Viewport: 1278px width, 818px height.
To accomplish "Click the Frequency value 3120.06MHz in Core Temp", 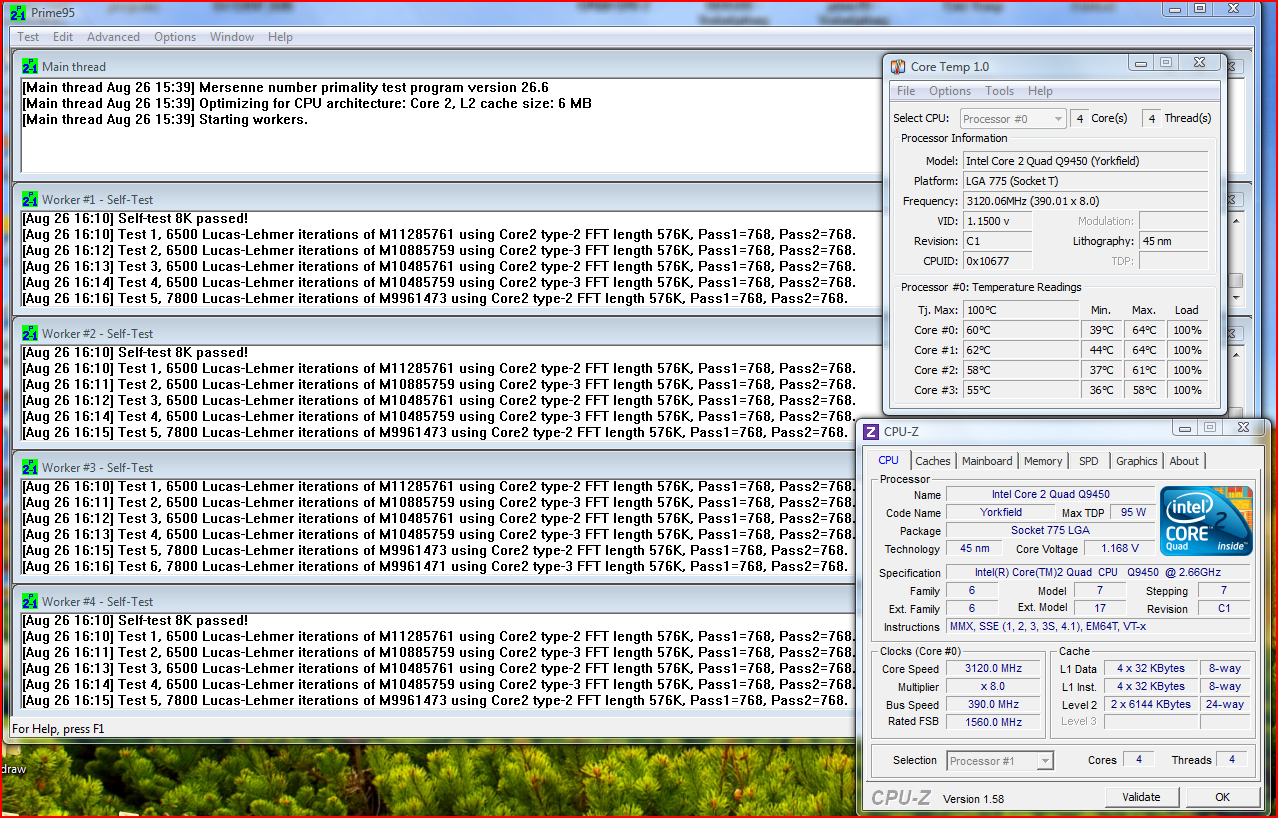I will point(1085,201).
